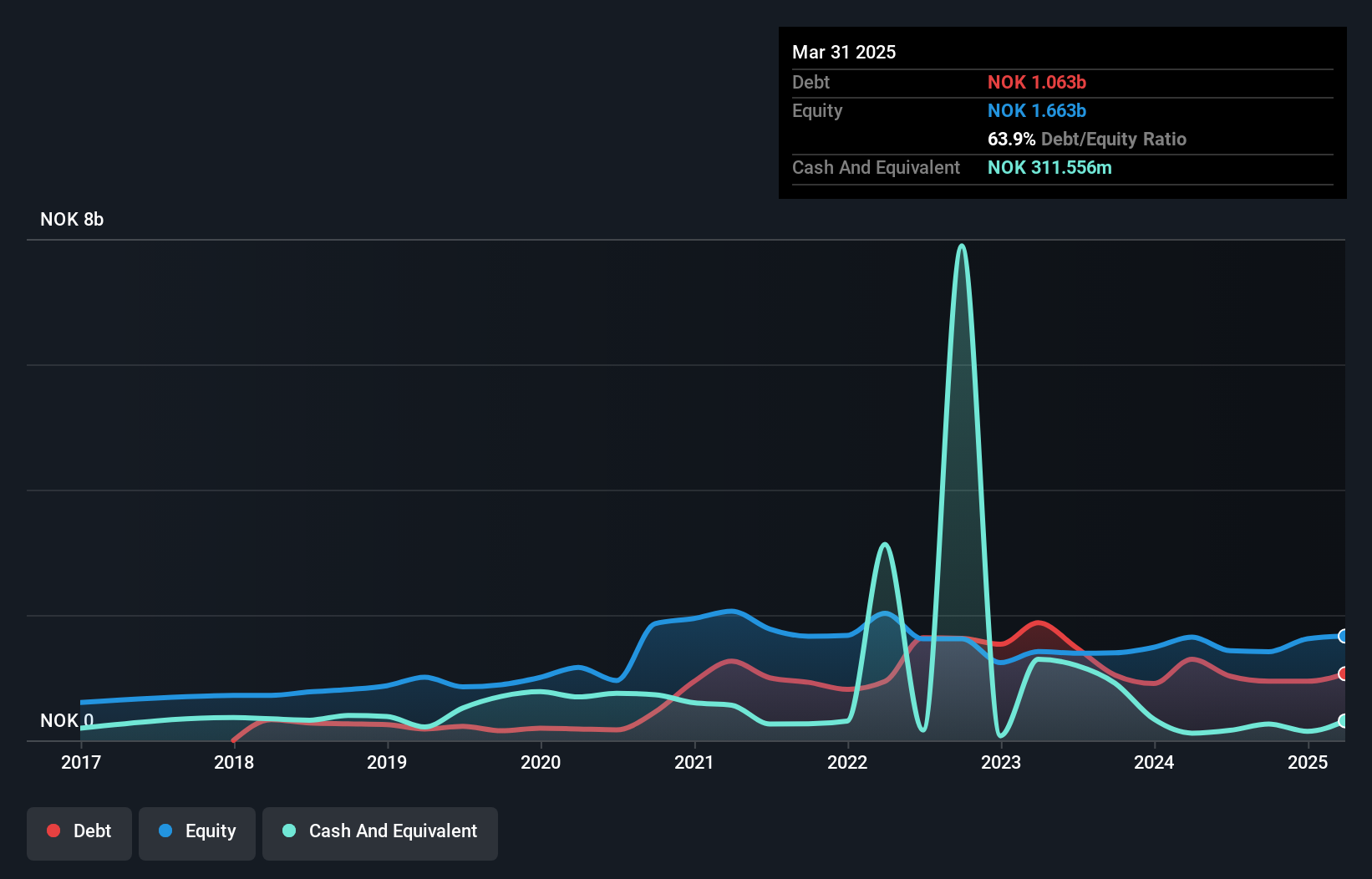
Task: Click the teal Cash And Equivalent legend dot
Action: [289, 831]
